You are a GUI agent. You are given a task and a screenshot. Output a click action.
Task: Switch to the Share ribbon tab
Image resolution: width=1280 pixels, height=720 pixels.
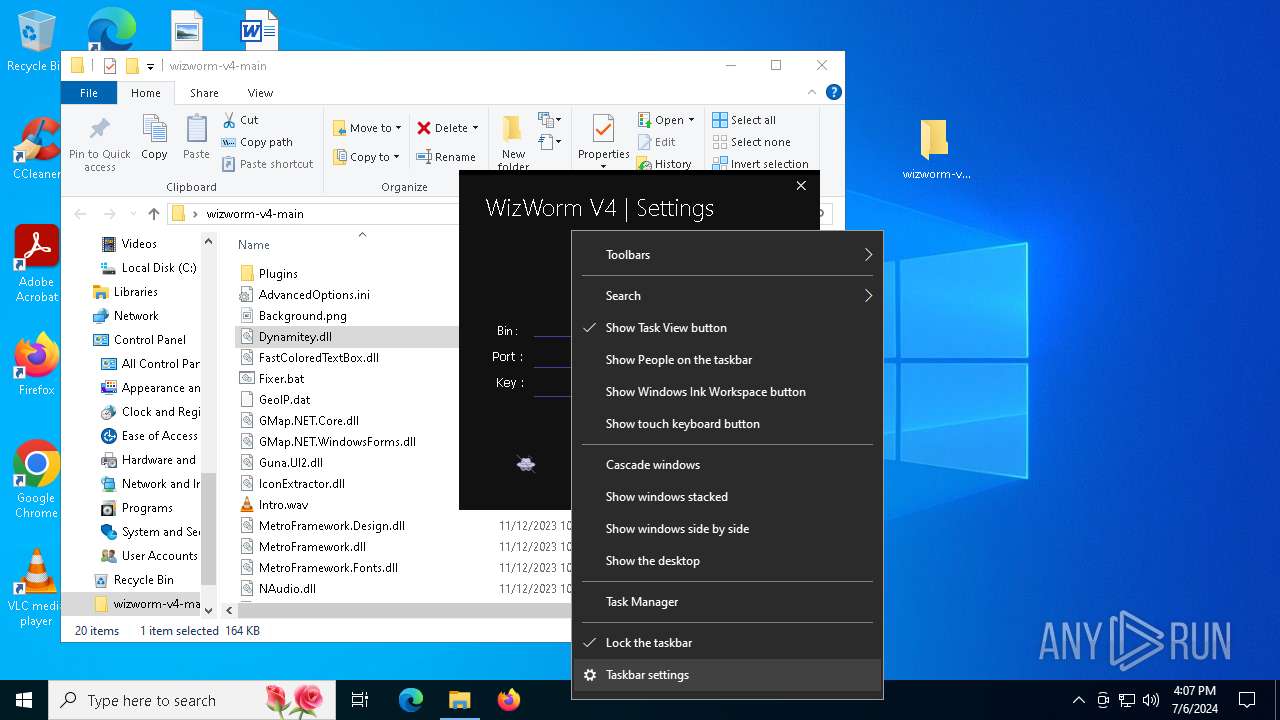(x=204, y=93)
